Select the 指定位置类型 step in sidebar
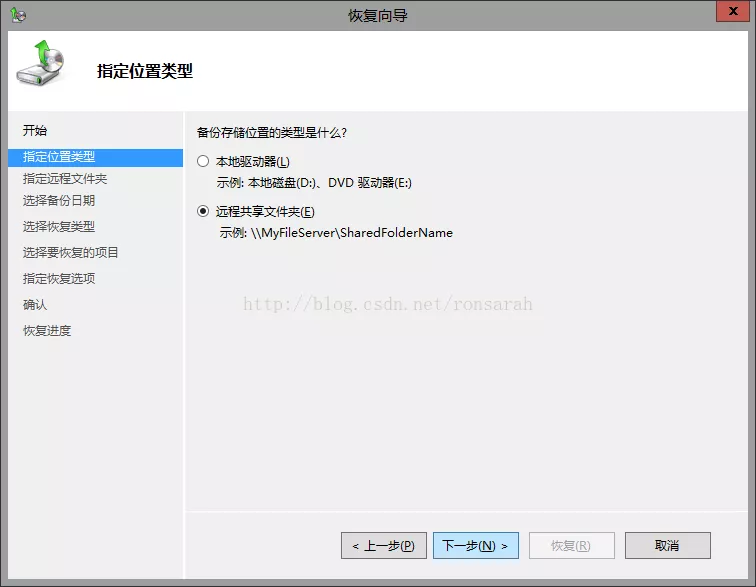The width and height of the screenshot is (756, 587). pyautogui.click(x=59, y=157)
